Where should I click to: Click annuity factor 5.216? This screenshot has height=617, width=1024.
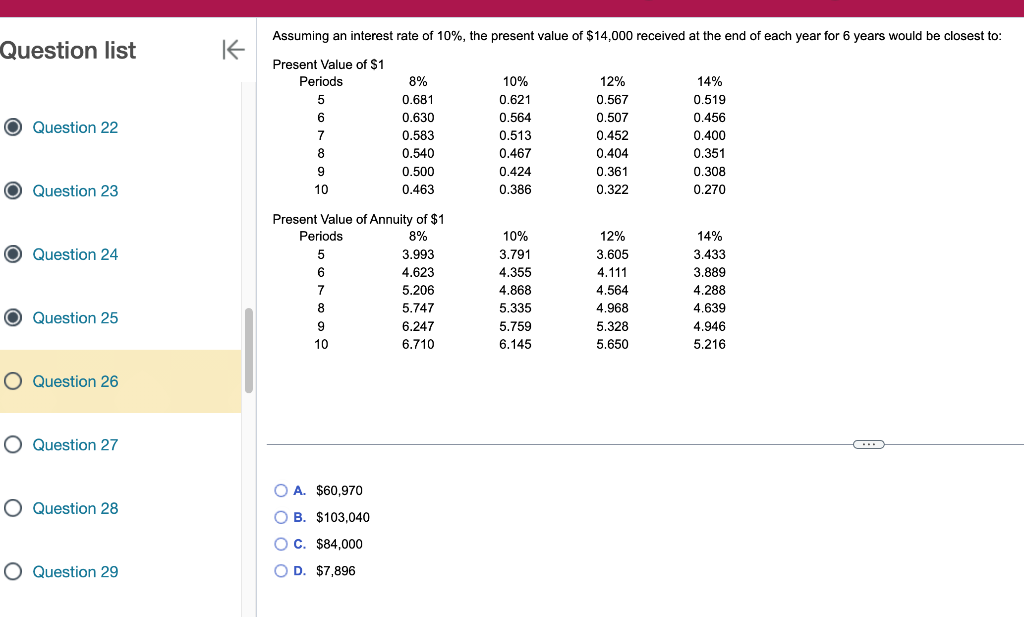(709, 344)
